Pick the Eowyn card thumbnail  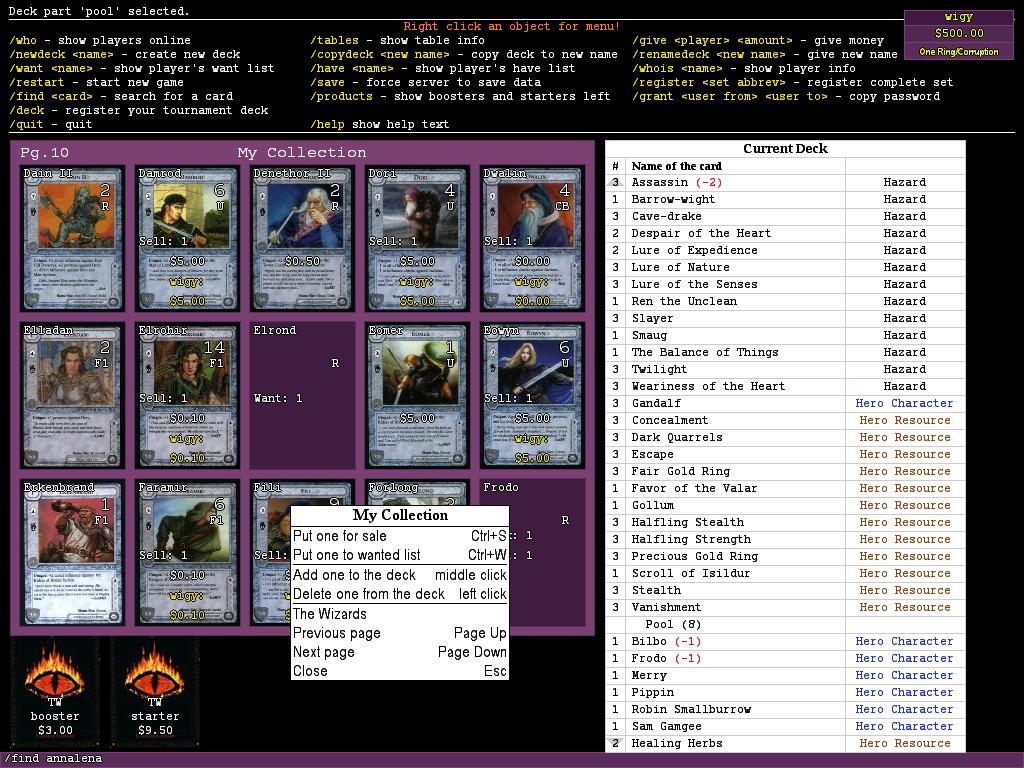[x=531, y=395]
